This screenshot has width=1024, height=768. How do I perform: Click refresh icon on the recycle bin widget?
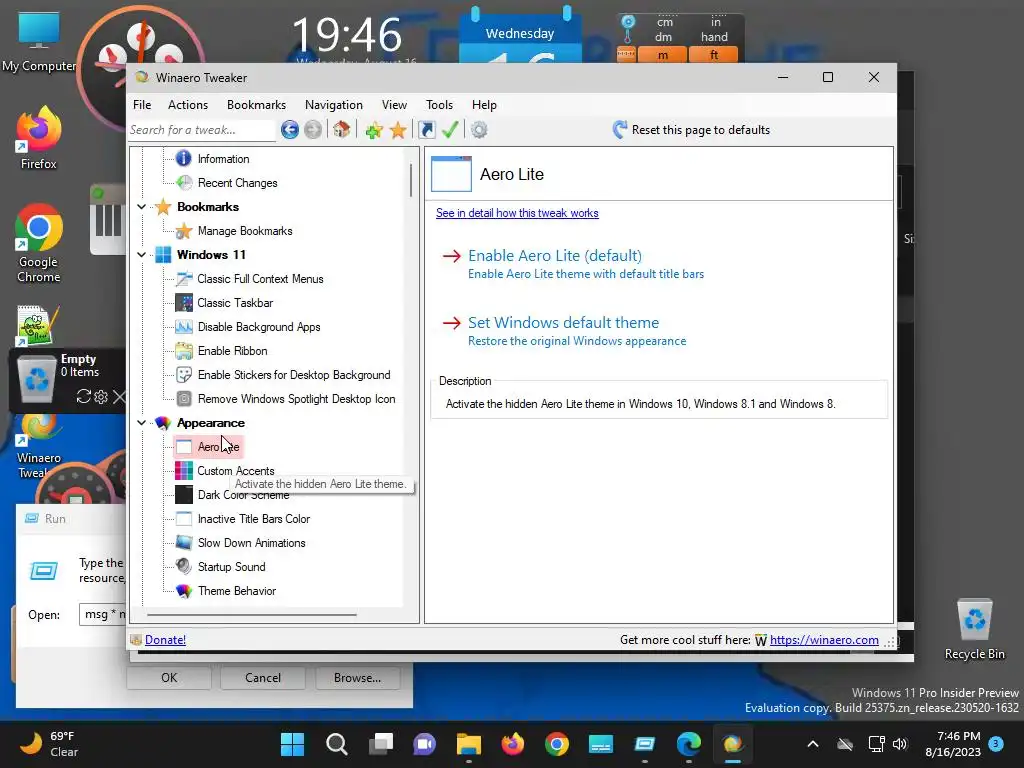tap(84, 396)
